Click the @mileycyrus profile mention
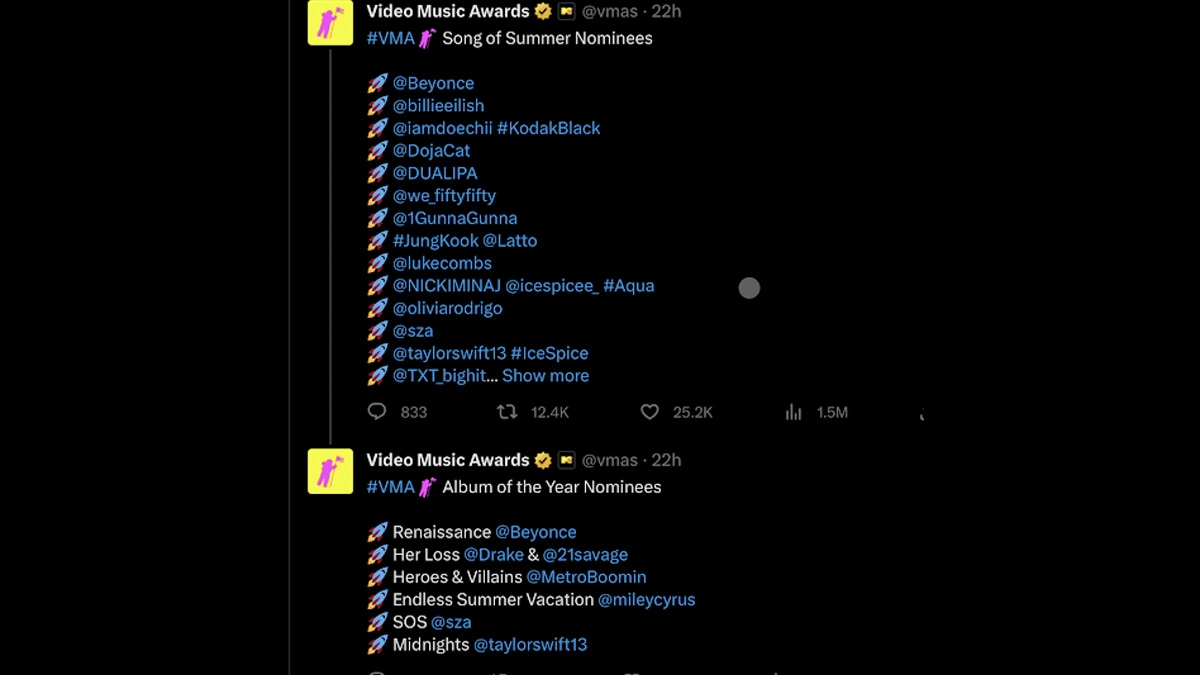 (646, 600)
